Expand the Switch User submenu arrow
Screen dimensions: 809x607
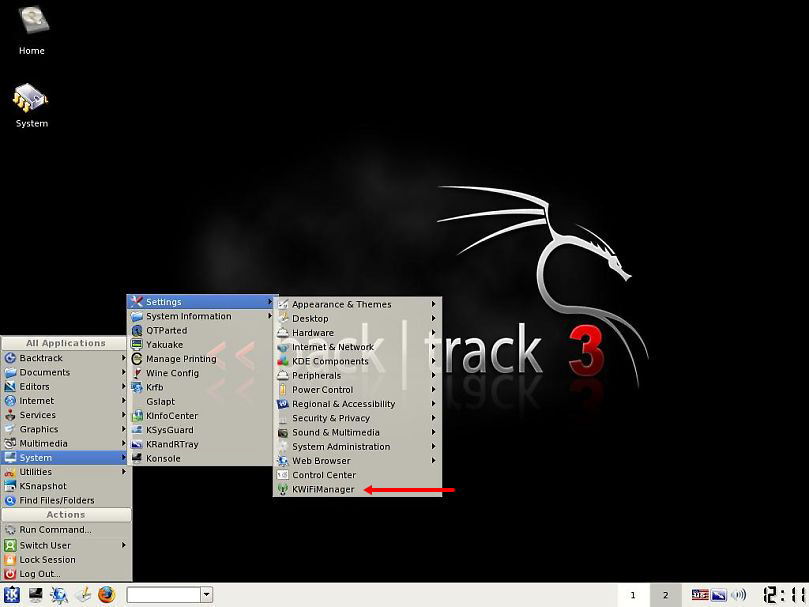click(x=124, y=545)
